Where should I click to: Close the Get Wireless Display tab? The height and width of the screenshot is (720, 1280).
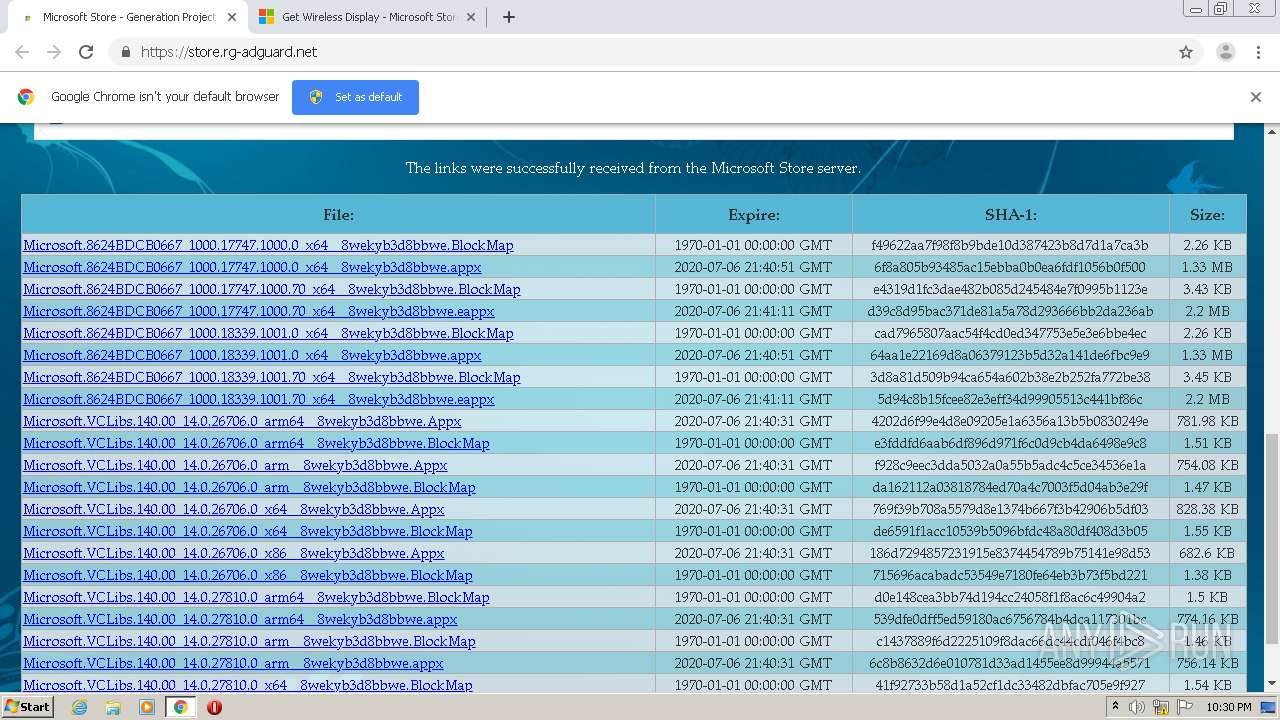point(471,17)
